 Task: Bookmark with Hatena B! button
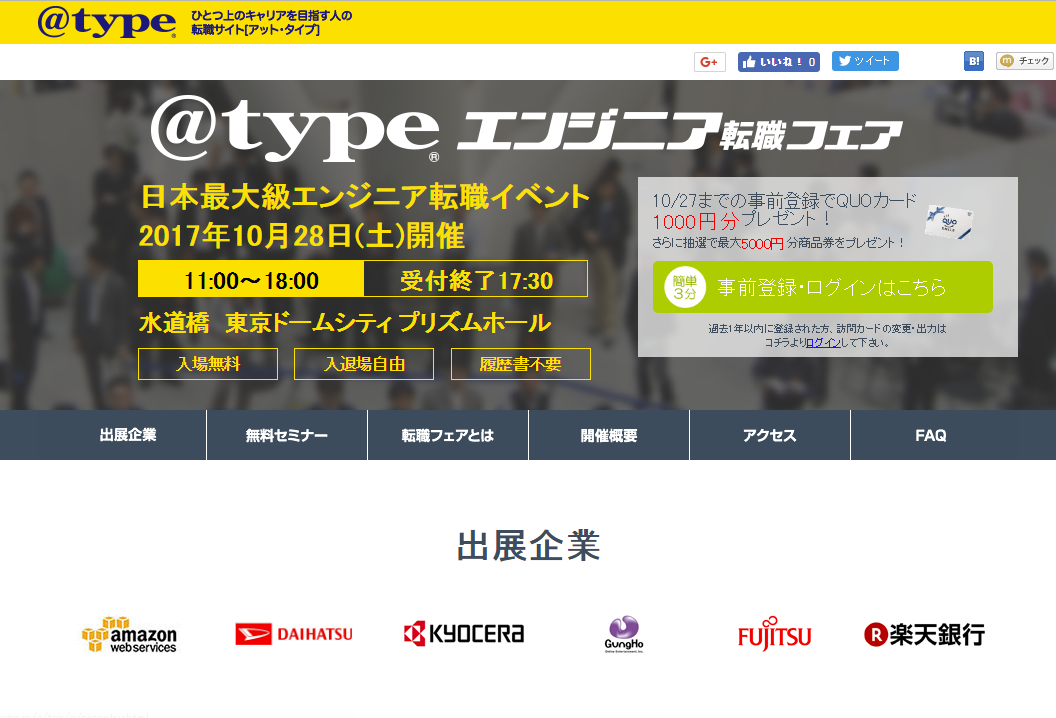pyautogui.click(x=974, y=61)
